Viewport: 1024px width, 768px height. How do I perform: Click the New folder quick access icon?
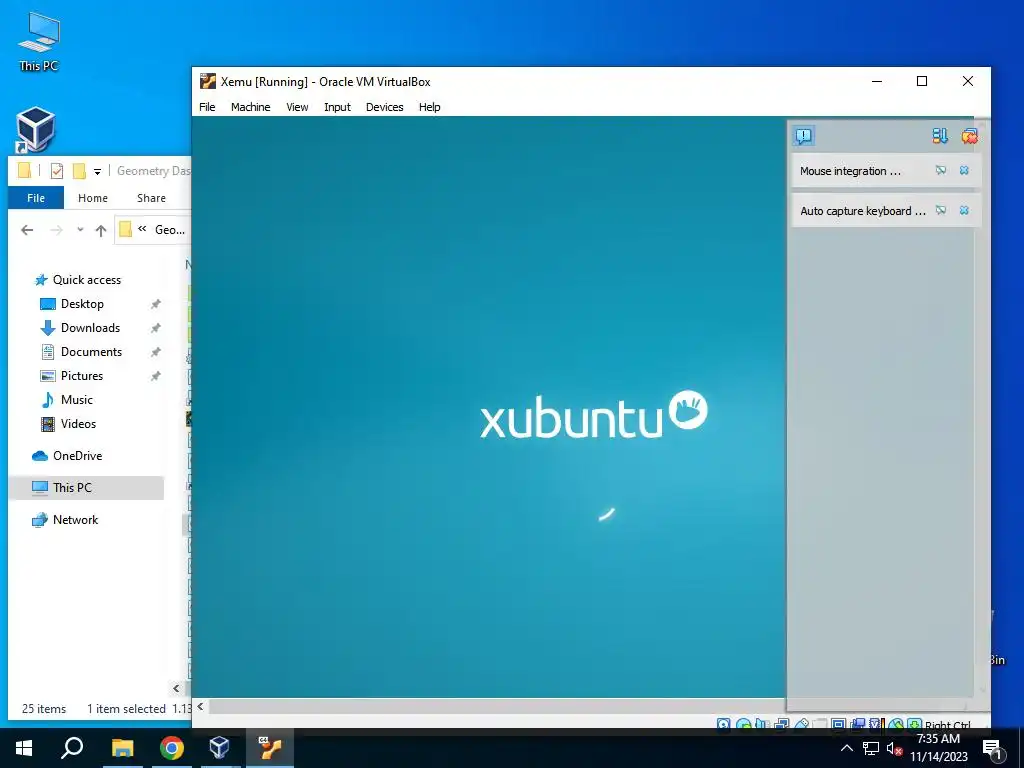pos(79,171)
